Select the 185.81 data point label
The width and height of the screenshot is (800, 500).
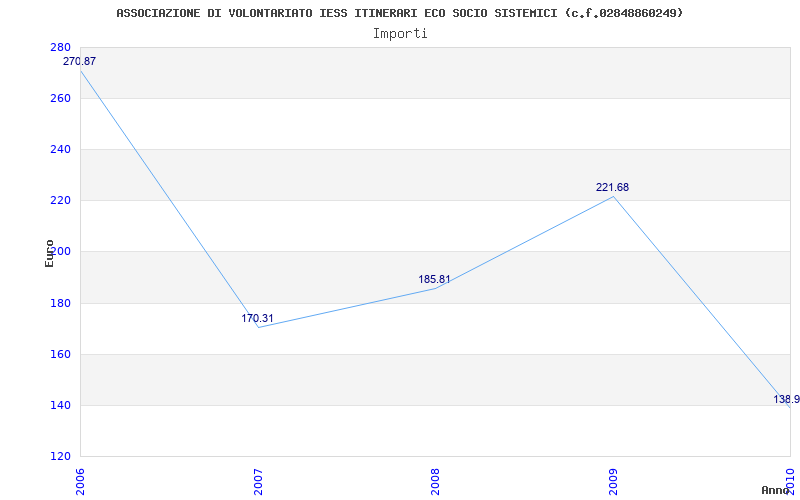coord(434,279)
